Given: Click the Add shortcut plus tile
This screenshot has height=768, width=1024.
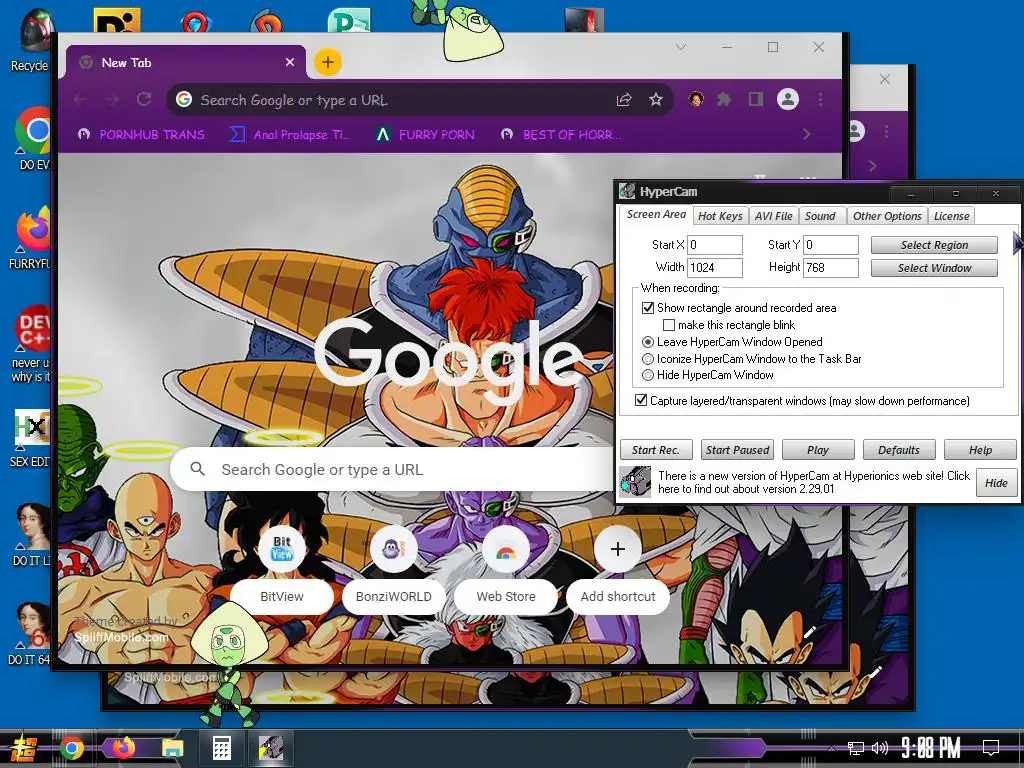Looking at the screenshot, I should pyautogui.click(x=618, y=566).
